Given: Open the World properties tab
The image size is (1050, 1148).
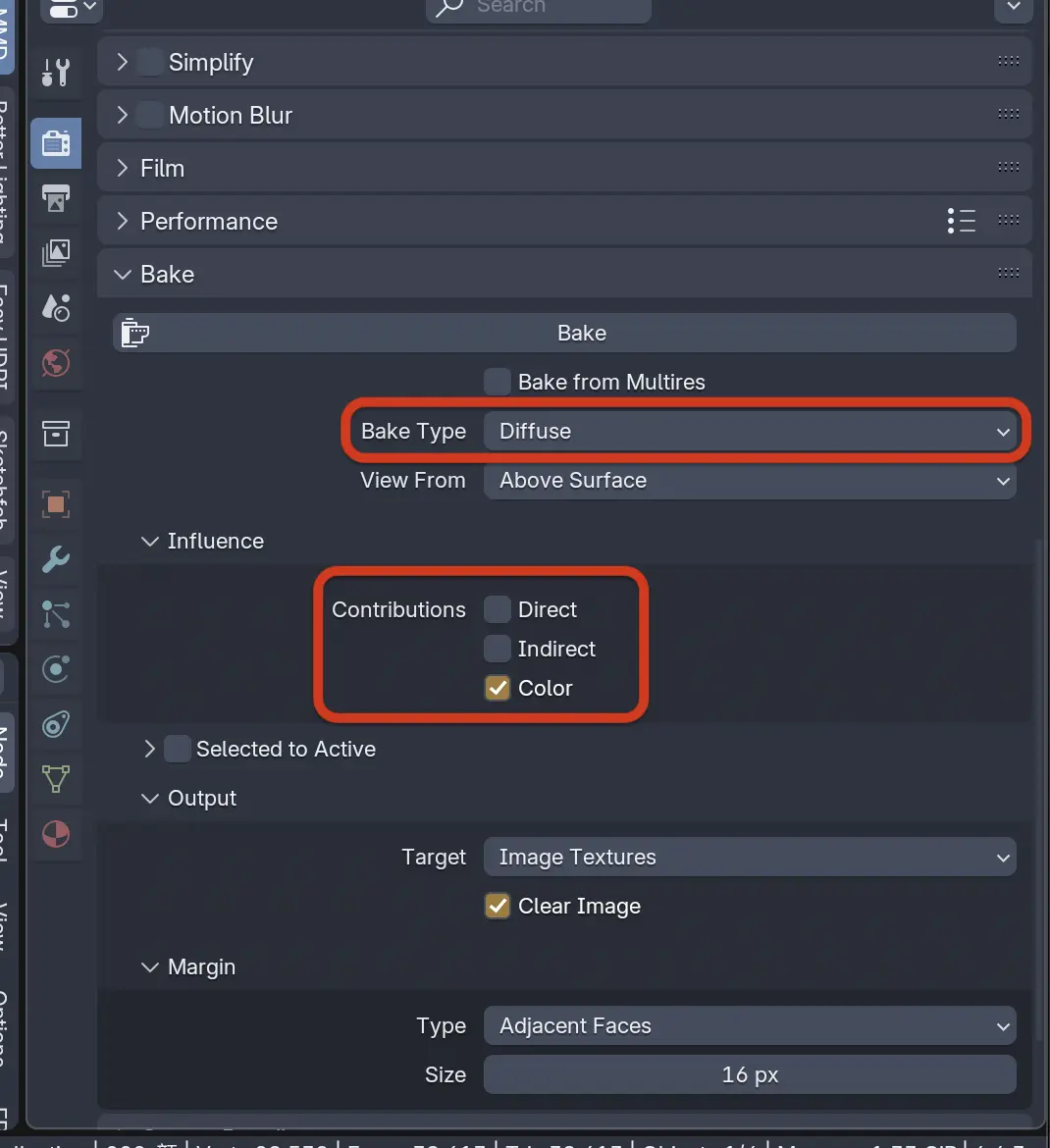Looking at the screenshot, I should (x=56, y=362).
